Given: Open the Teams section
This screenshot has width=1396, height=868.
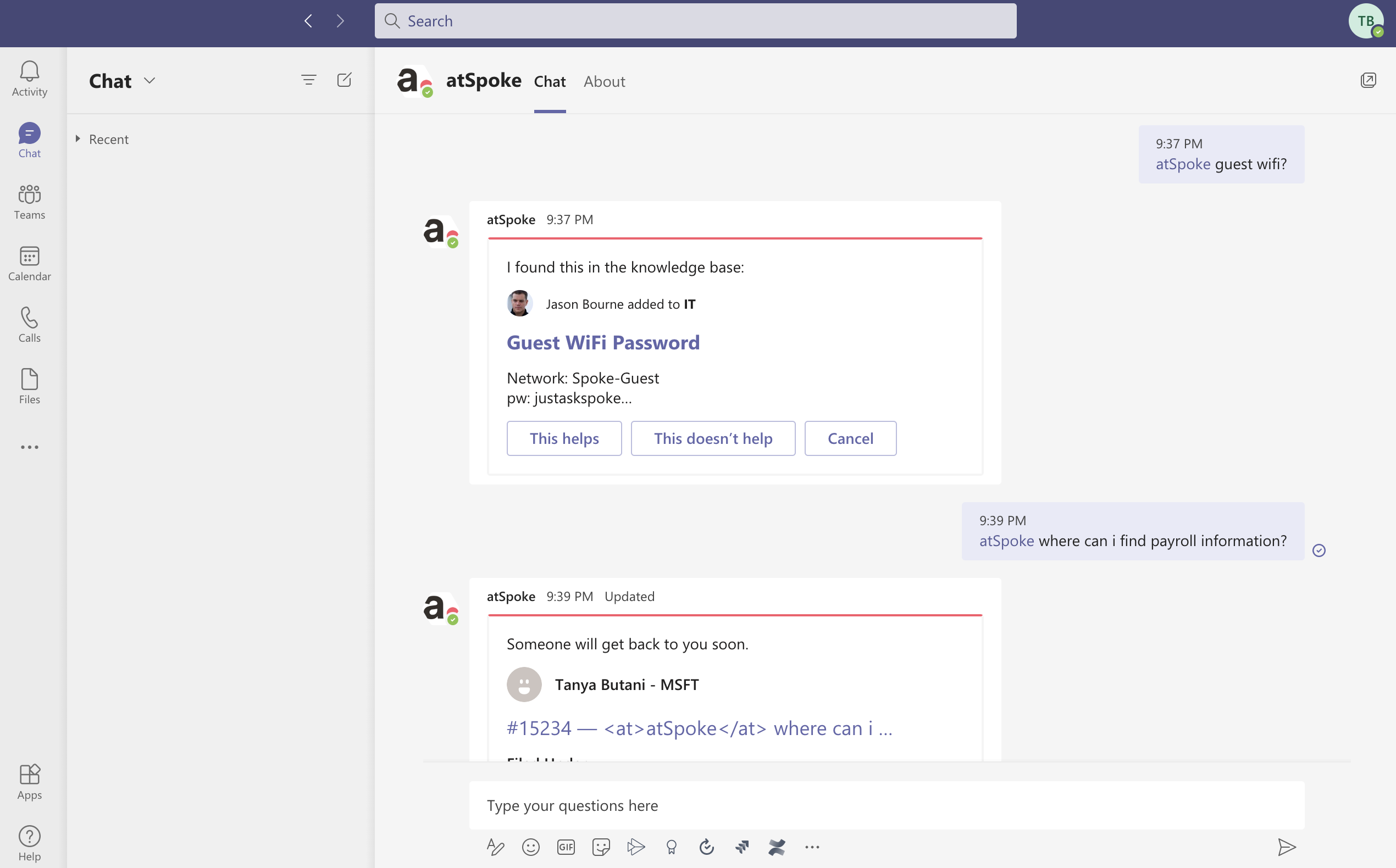Looking at the screenshot, I should coord(29,202).
